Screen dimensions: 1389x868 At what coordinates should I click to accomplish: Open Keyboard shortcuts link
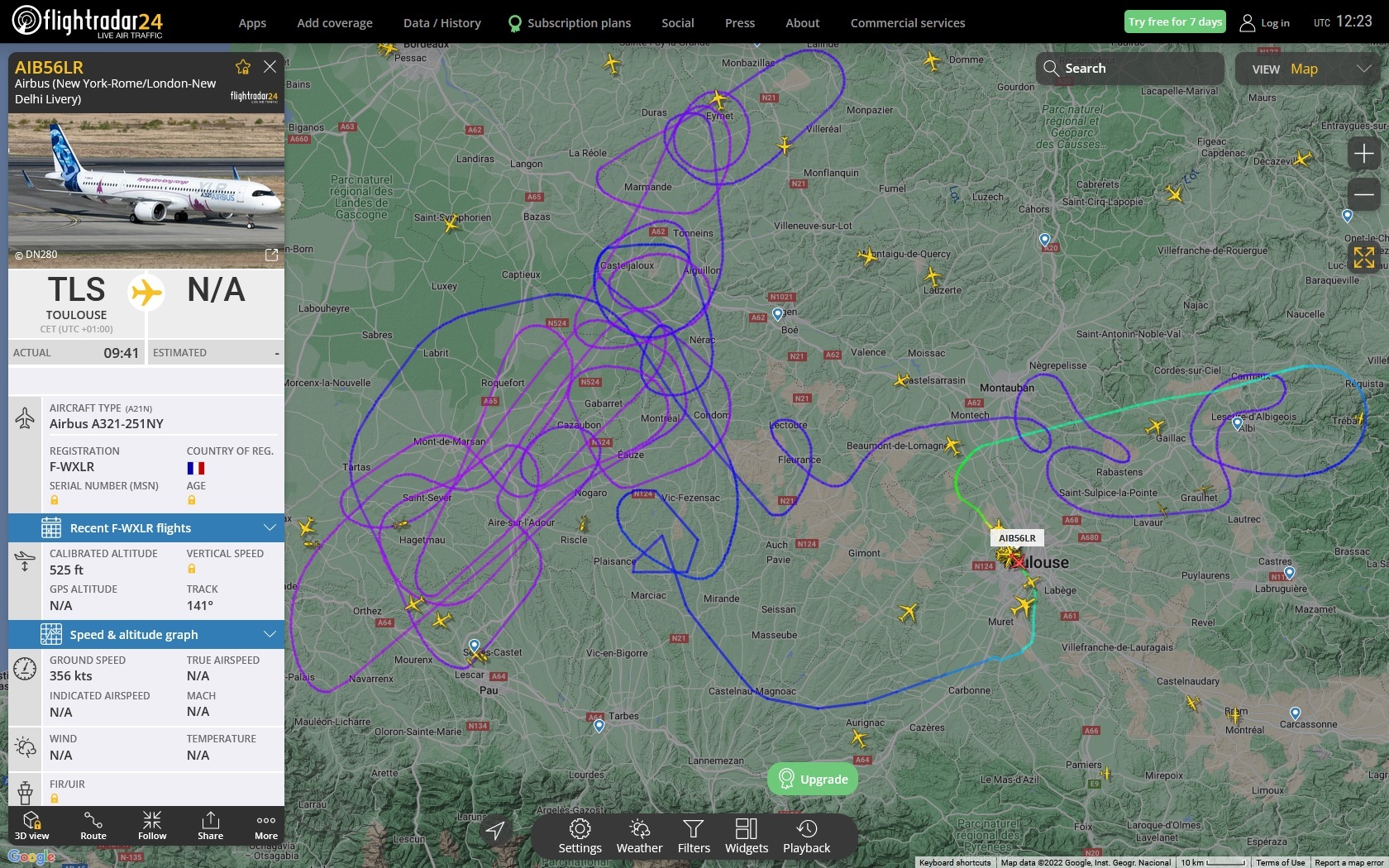[x=955, y=862]
